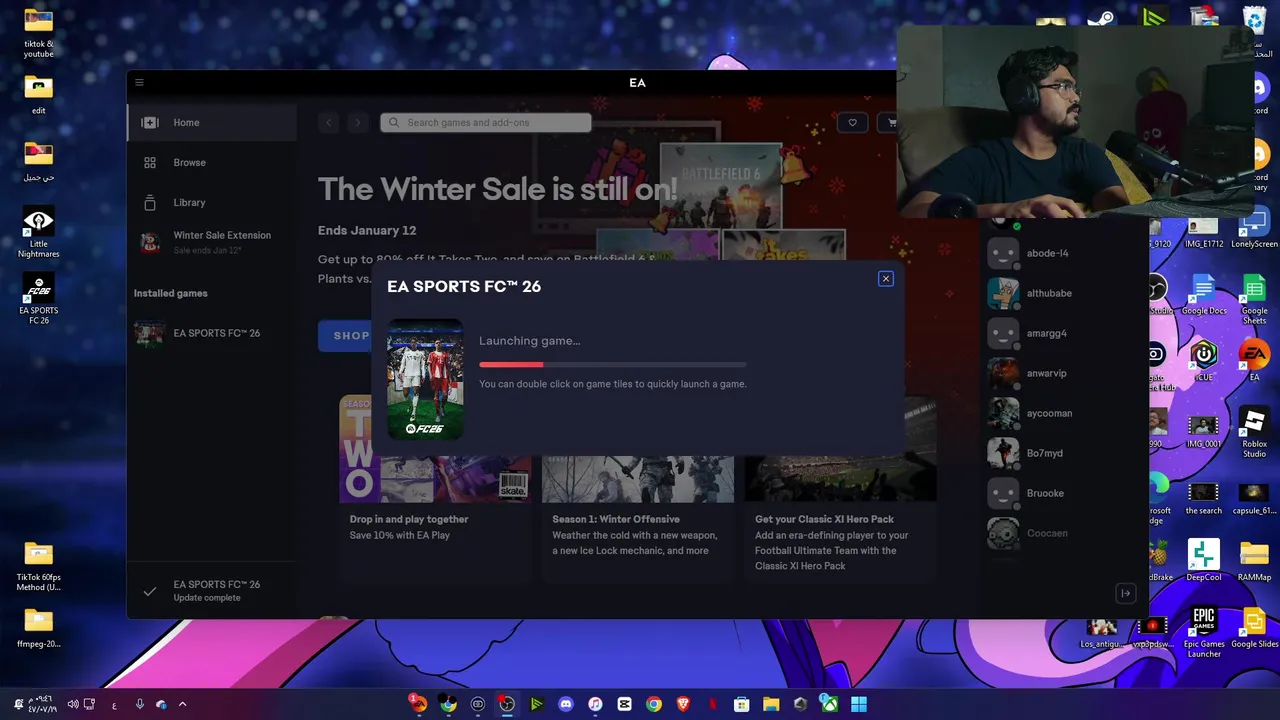Close the EA SPORTS FC 26 launch dialog
The height and width of the screenshot is (720, 1280).
coord(885,279)
